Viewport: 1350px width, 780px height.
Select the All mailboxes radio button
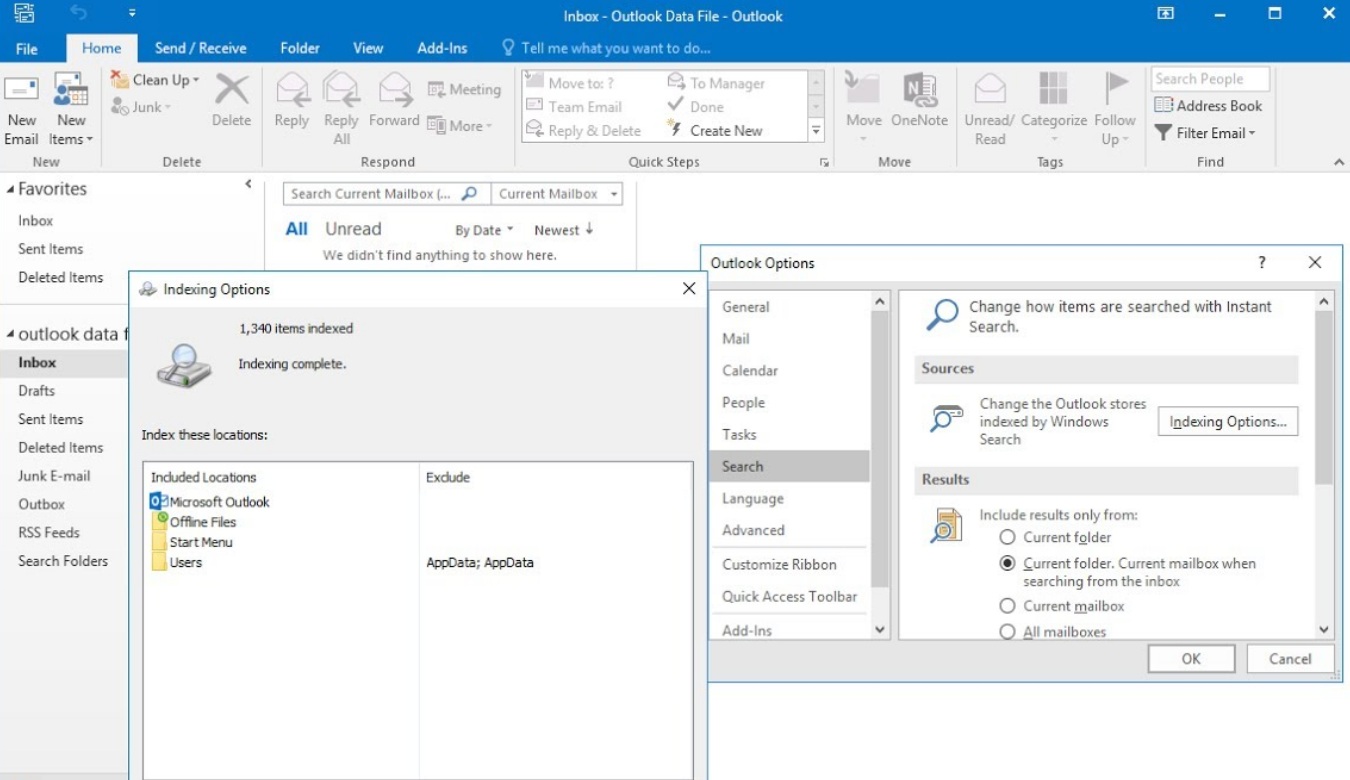[1008, 632]
